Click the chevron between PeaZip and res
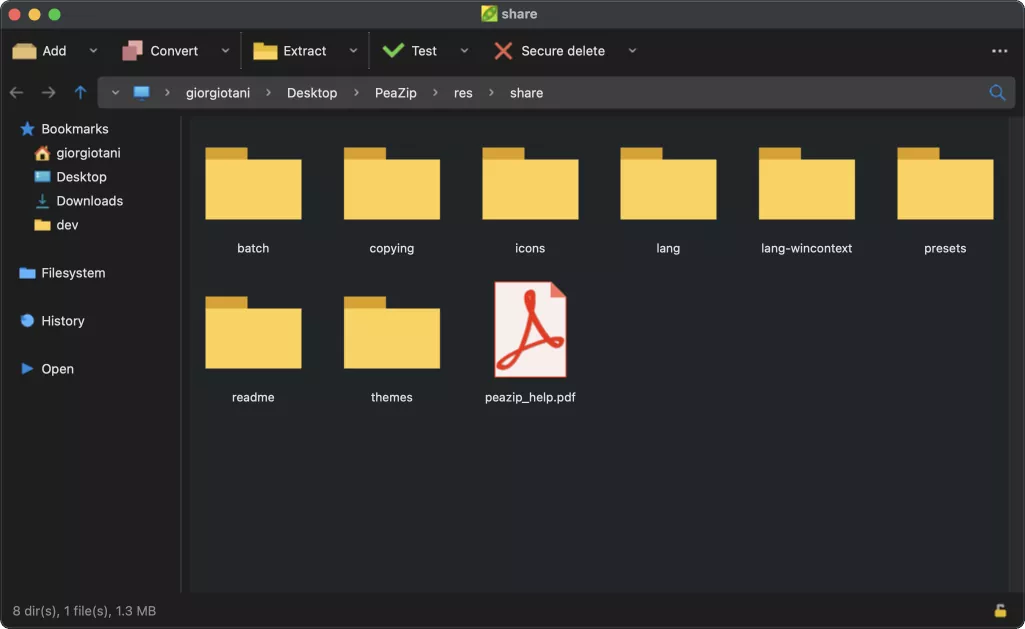 pyautogui.click(x=435, y=93)
